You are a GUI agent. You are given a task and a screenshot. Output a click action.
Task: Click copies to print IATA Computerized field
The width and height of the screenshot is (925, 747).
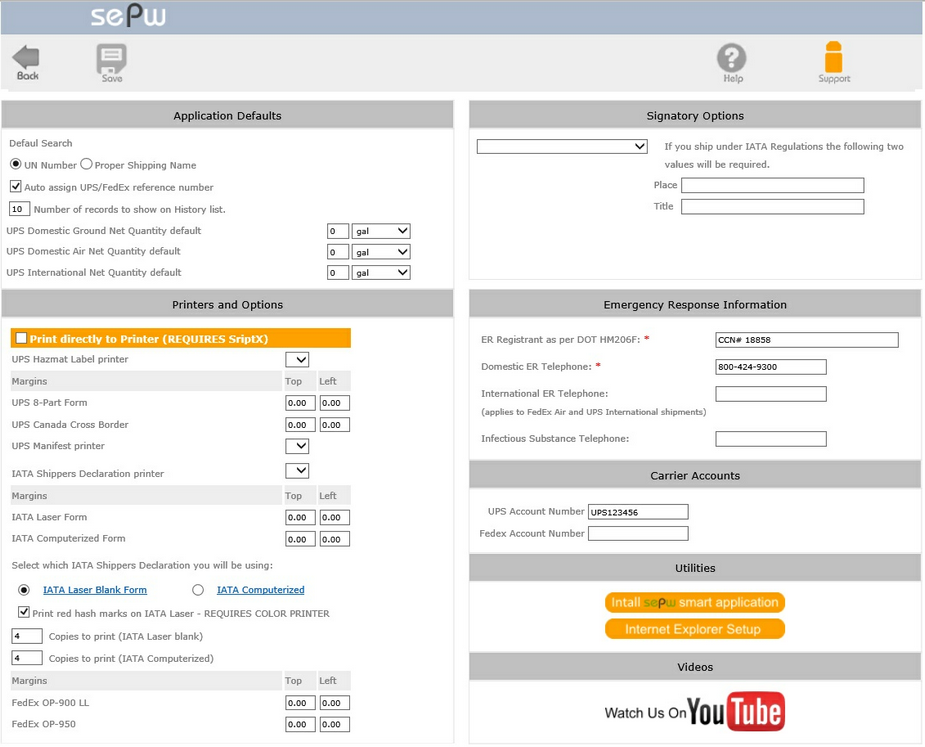point(27,658)
